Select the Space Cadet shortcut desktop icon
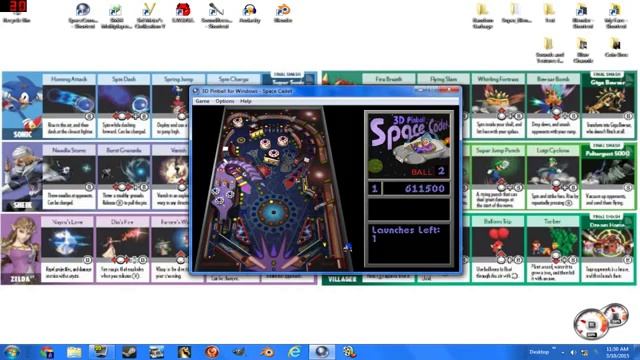The image size is (640, 360). click(83, 16)
